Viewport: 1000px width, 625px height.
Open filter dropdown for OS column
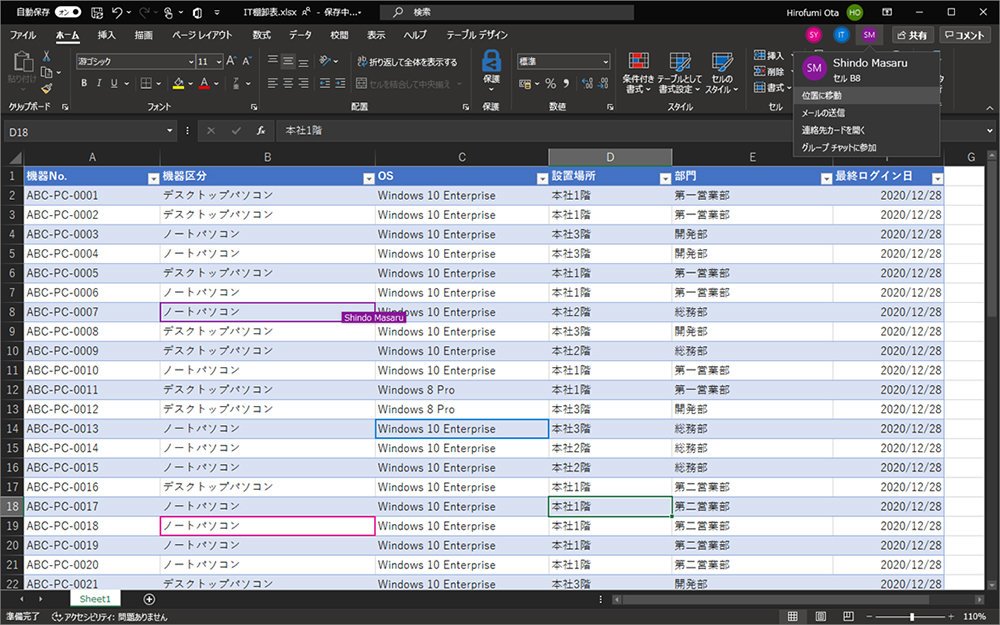pos(542,179)
